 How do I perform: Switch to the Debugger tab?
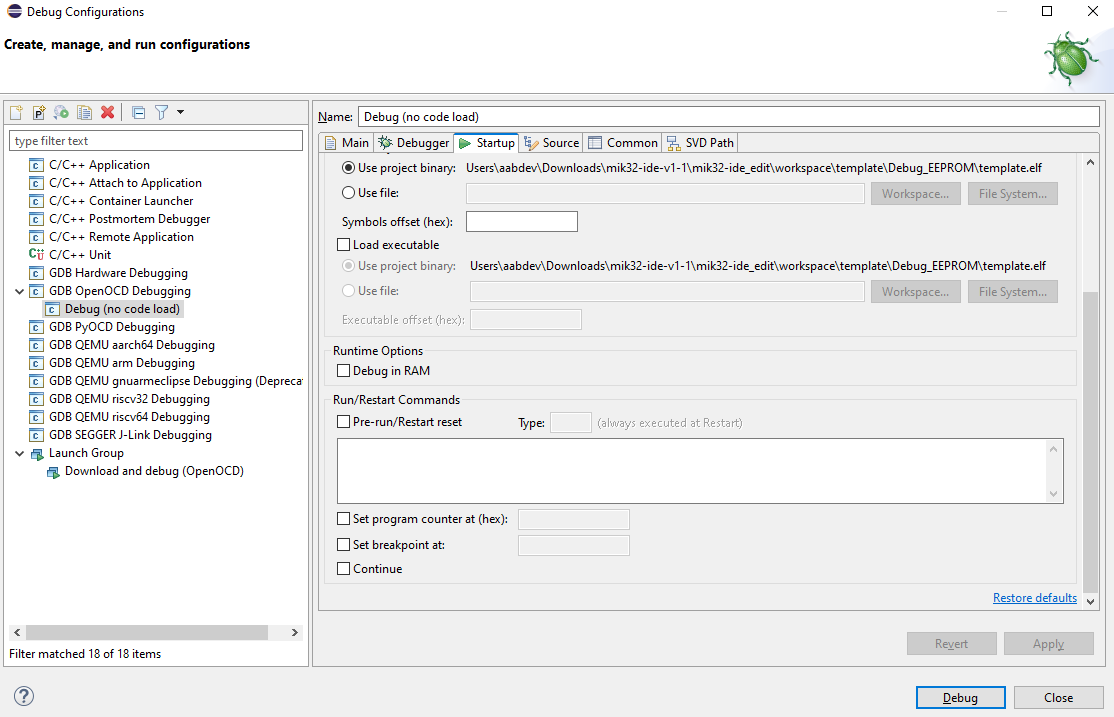414,143
